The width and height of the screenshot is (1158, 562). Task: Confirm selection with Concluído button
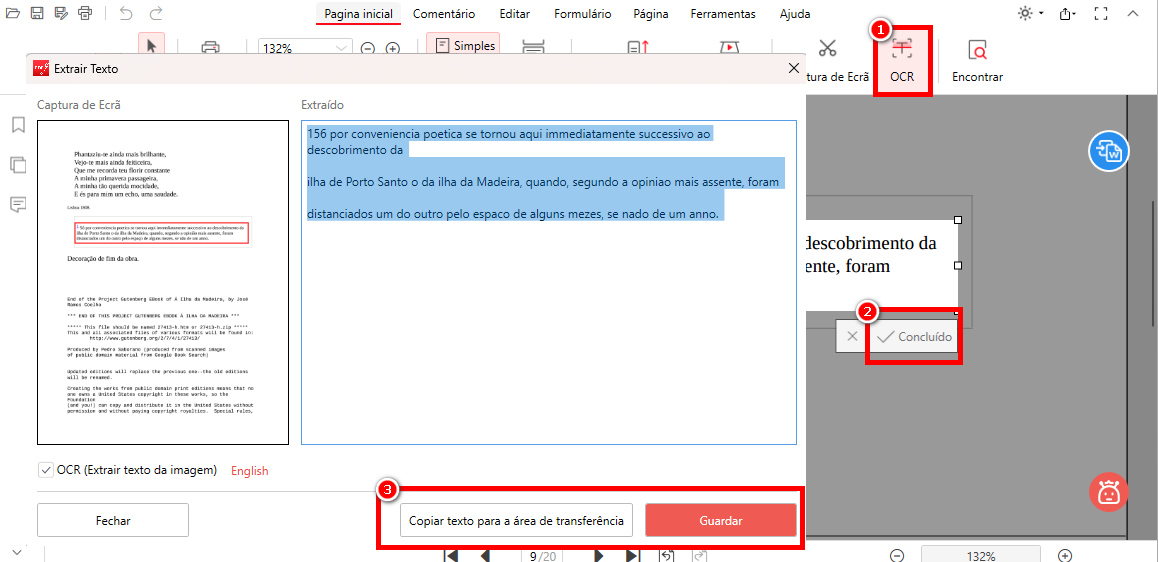click(914, 336)
